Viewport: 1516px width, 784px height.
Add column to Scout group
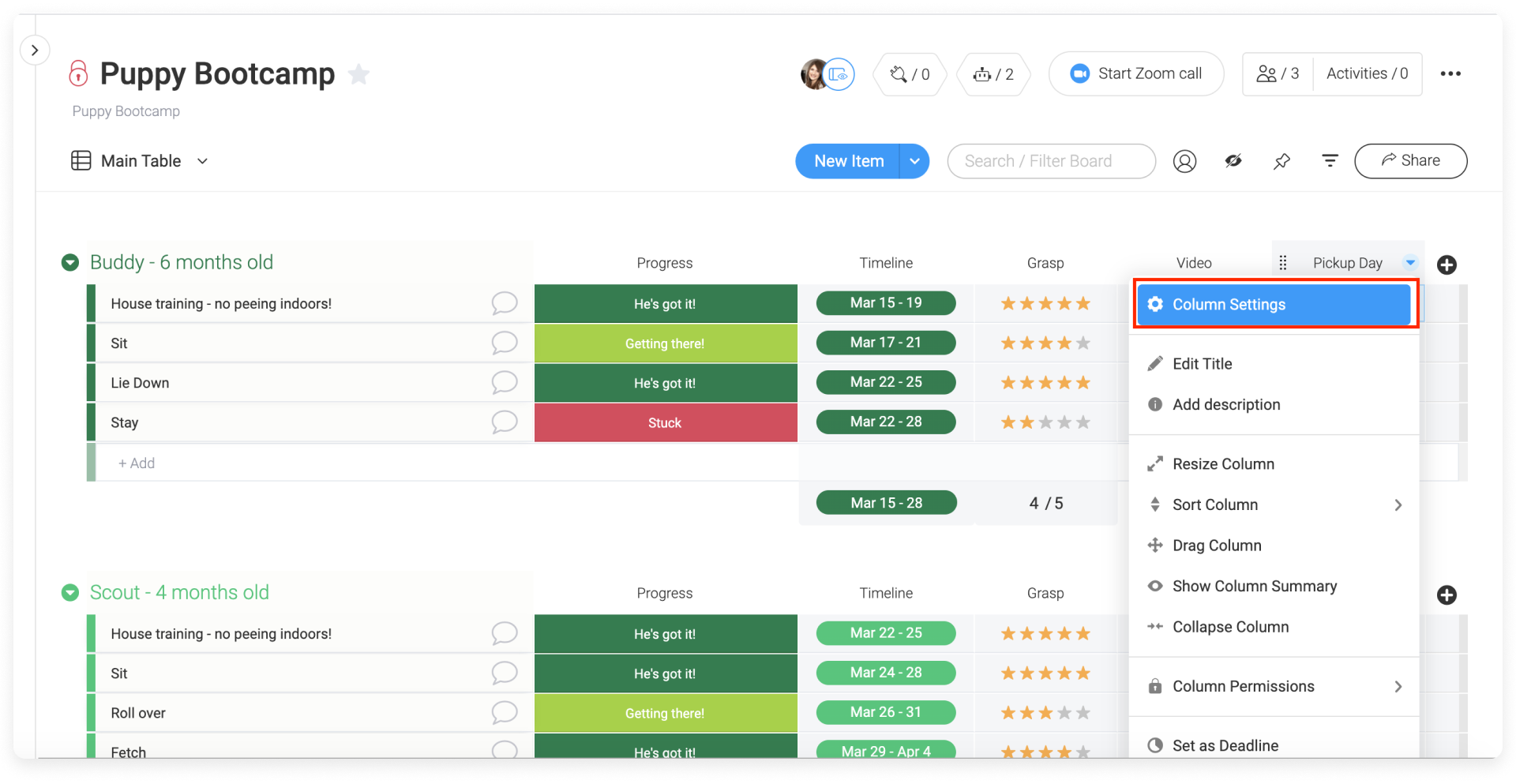click(1447, 595)
